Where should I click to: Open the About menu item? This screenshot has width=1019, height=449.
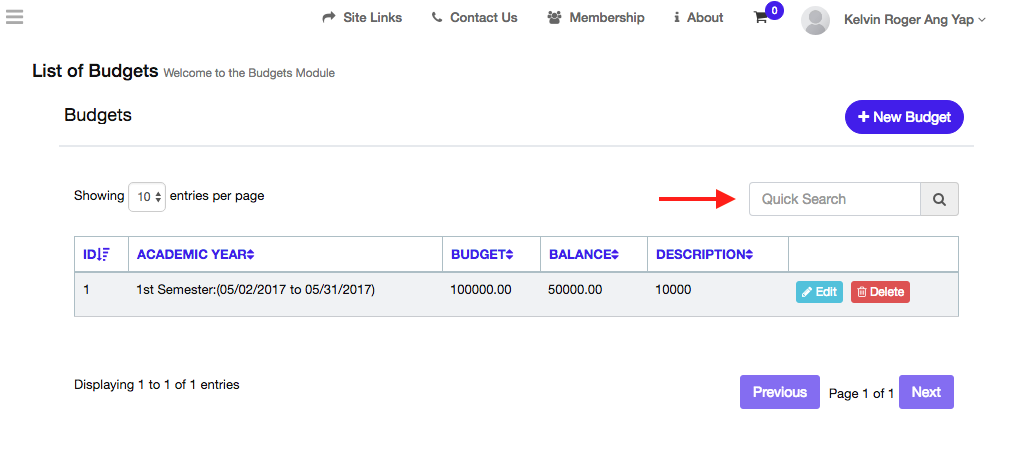699,18
